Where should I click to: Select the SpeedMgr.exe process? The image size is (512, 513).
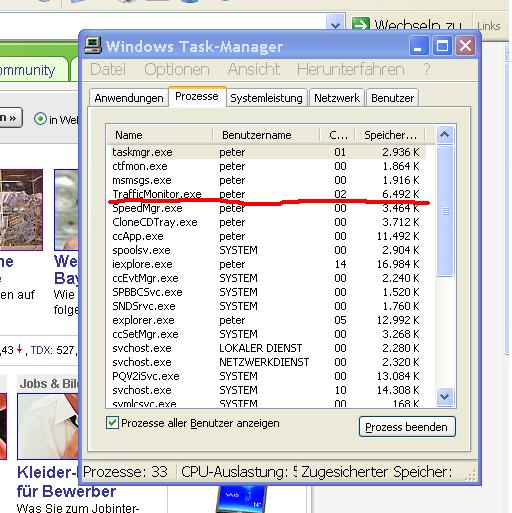266,208
